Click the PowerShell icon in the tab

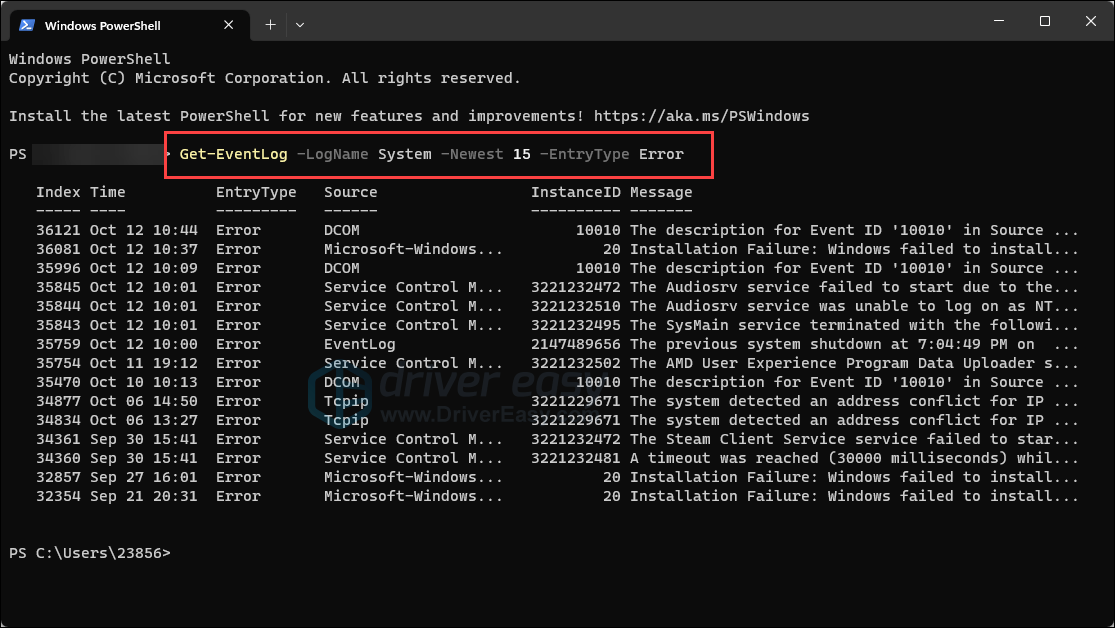(x=27, y=25)
